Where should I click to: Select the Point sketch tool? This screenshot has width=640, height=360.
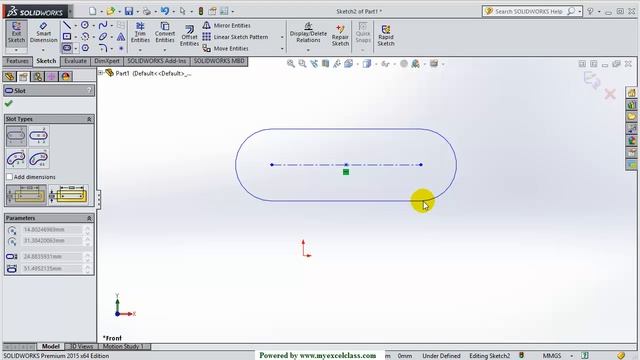pos(121,48)
